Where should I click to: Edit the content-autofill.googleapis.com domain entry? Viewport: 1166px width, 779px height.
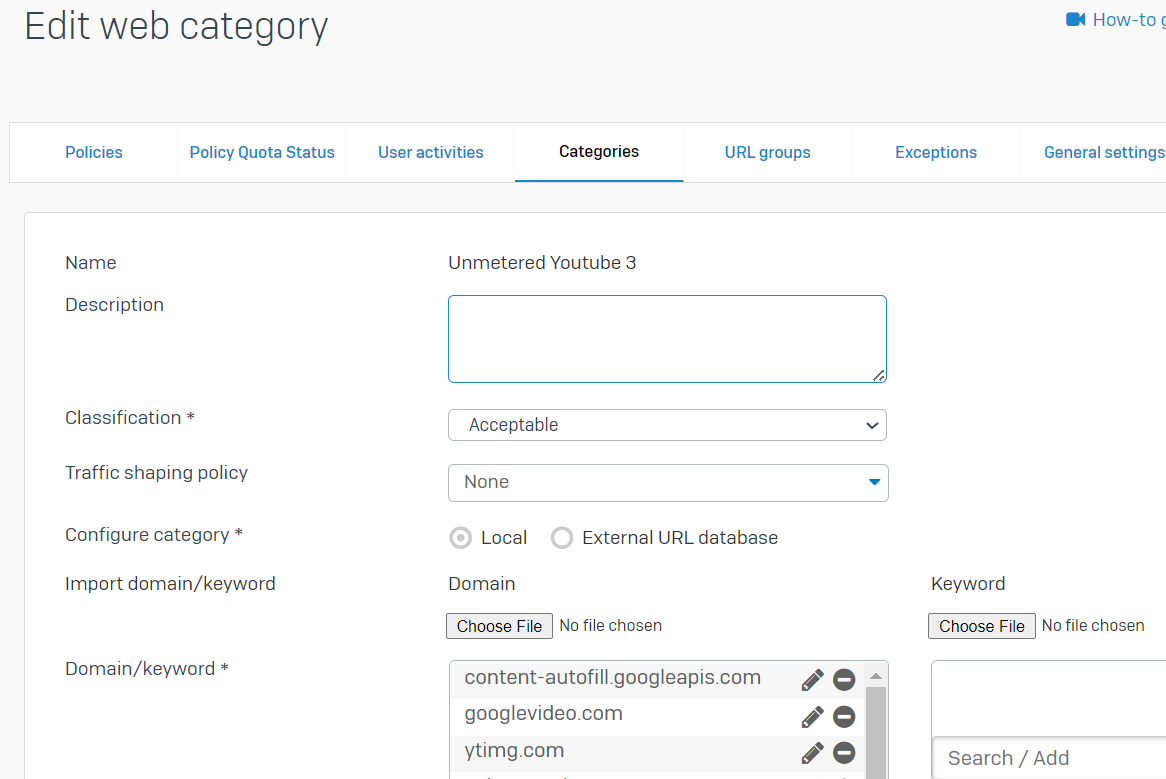point(812,679)
